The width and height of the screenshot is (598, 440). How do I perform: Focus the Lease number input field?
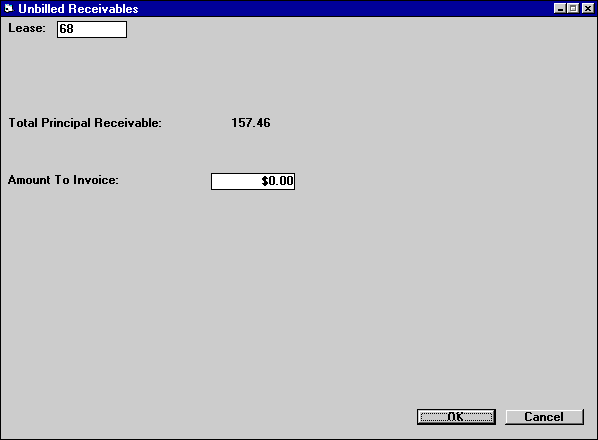tap(92, 29)
